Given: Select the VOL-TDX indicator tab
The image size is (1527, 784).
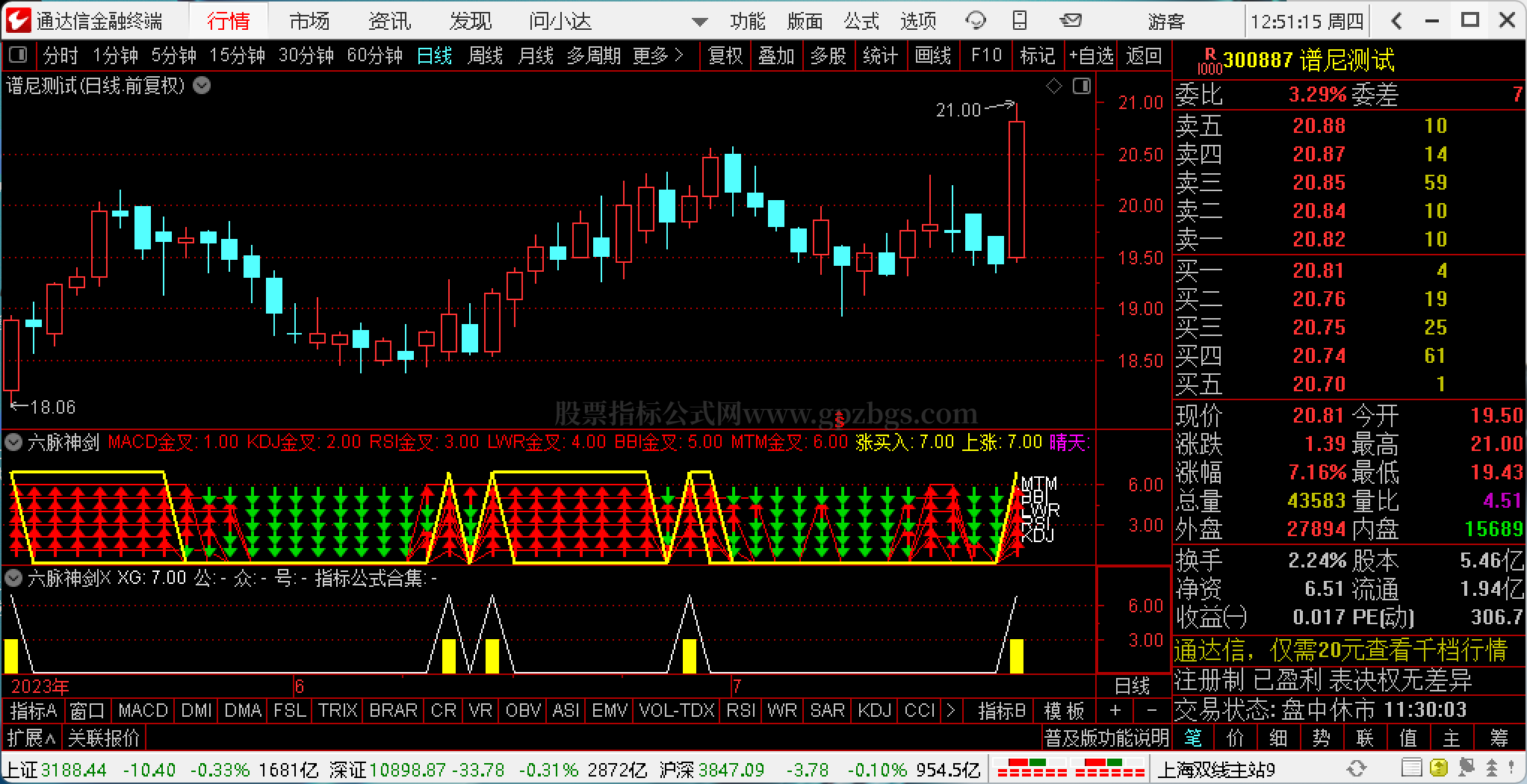Looking at the screenshot, I should click(x=677, y=710).
